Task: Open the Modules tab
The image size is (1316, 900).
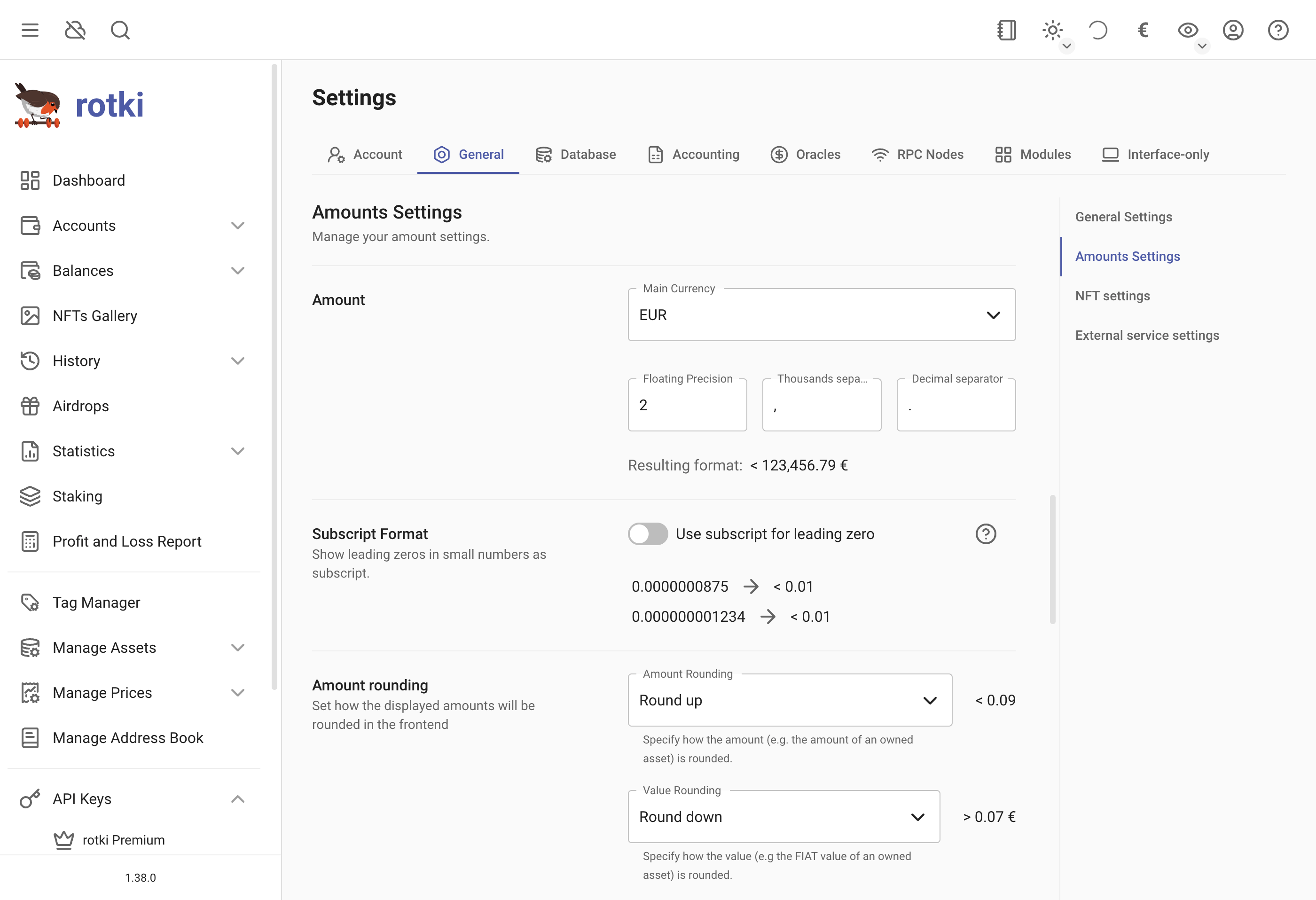Action: click(1033, 154)
